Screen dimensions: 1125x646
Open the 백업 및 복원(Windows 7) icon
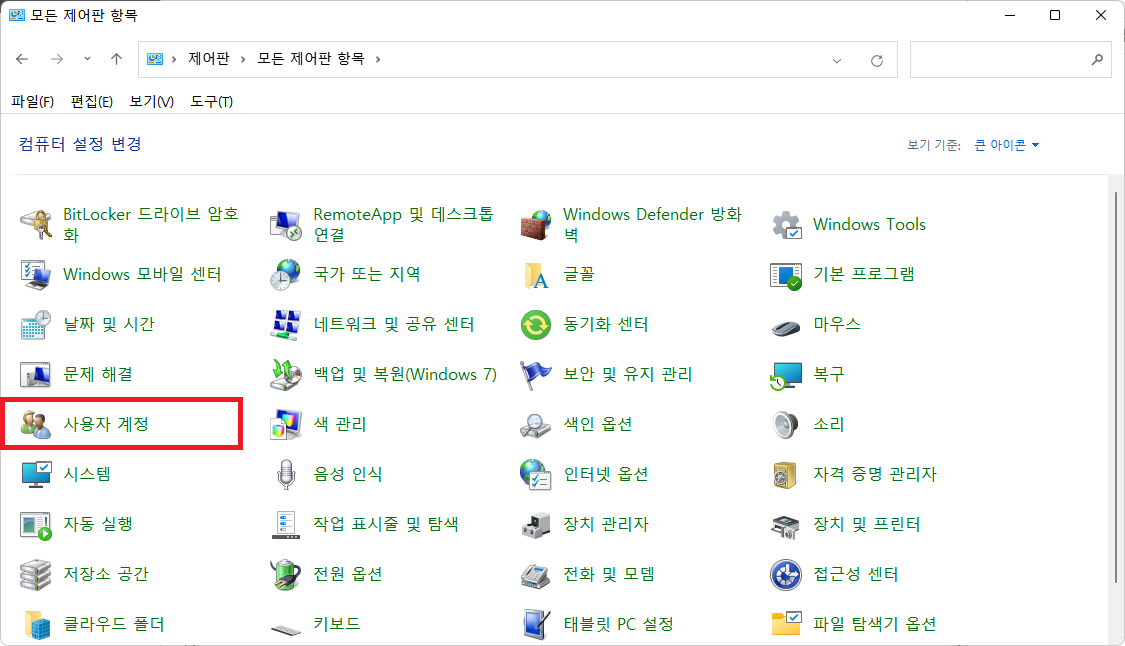point(286,375)
